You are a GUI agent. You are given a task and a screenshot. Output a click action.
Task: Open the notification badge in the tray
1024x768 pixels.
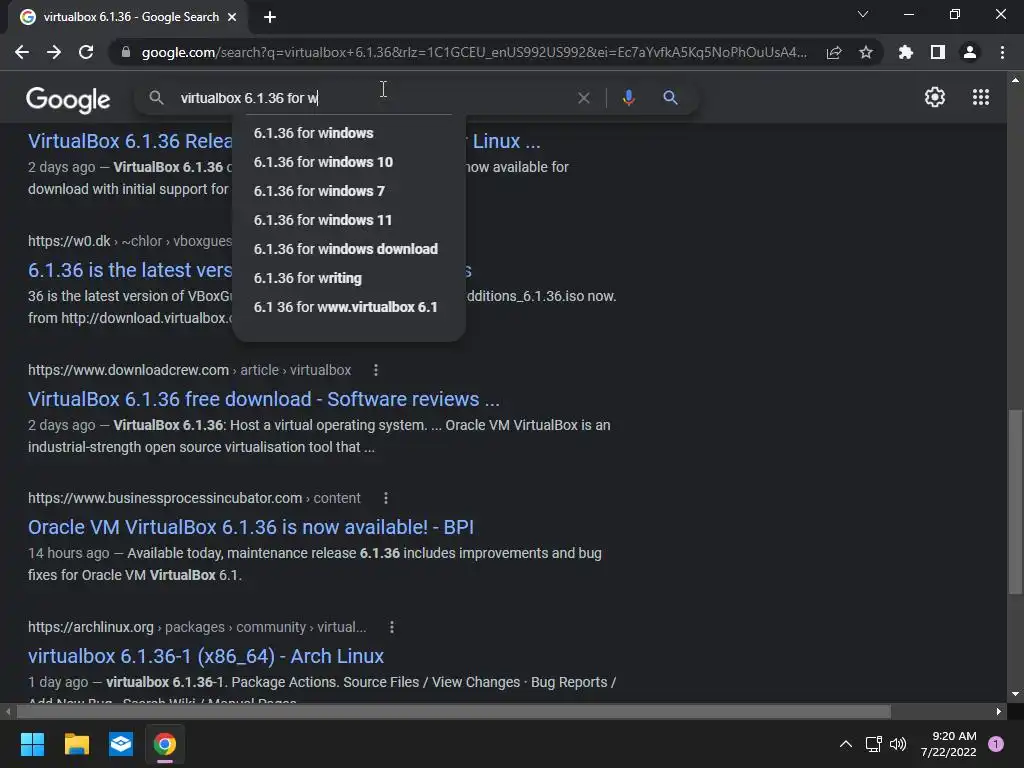click(x=996, y=744)
